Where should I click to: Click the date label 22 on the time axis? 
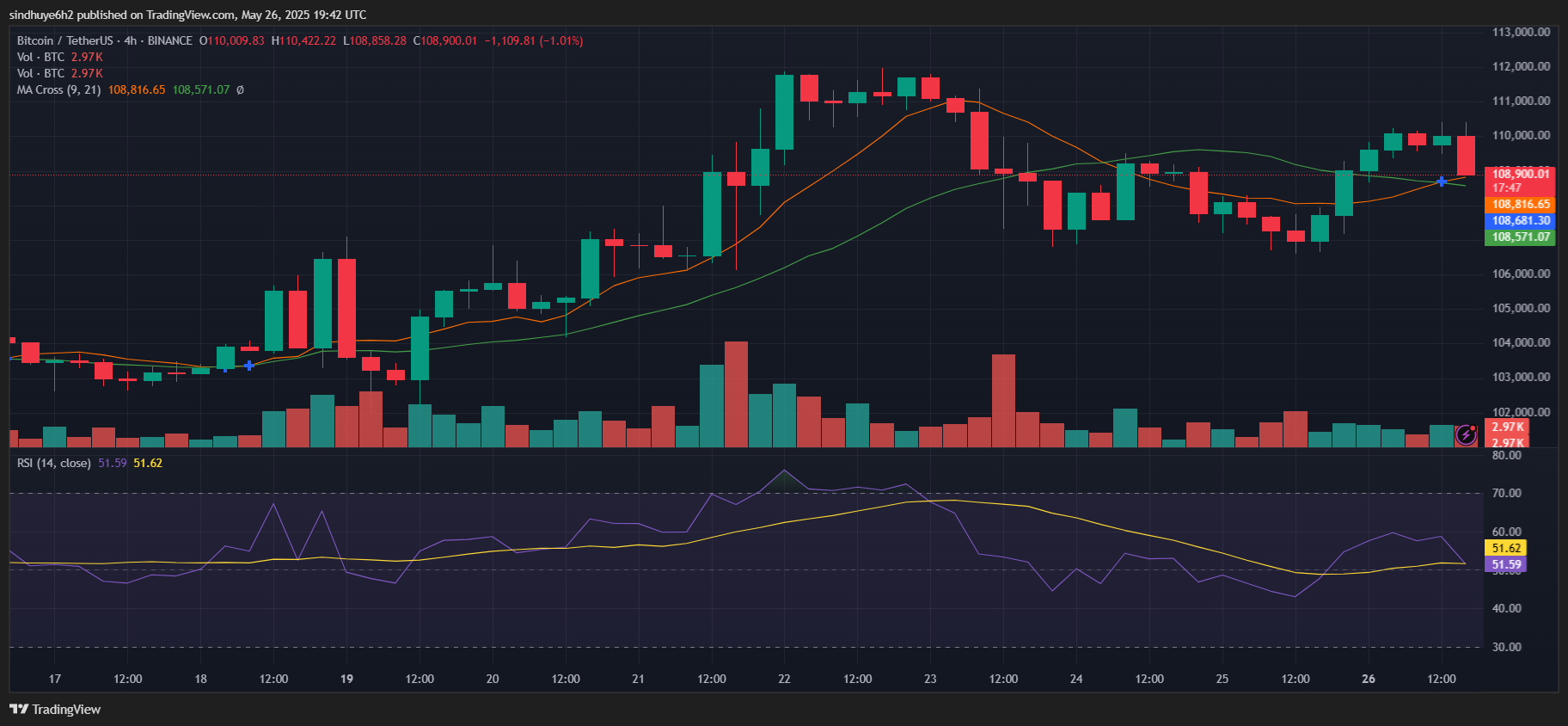[784, 679]
